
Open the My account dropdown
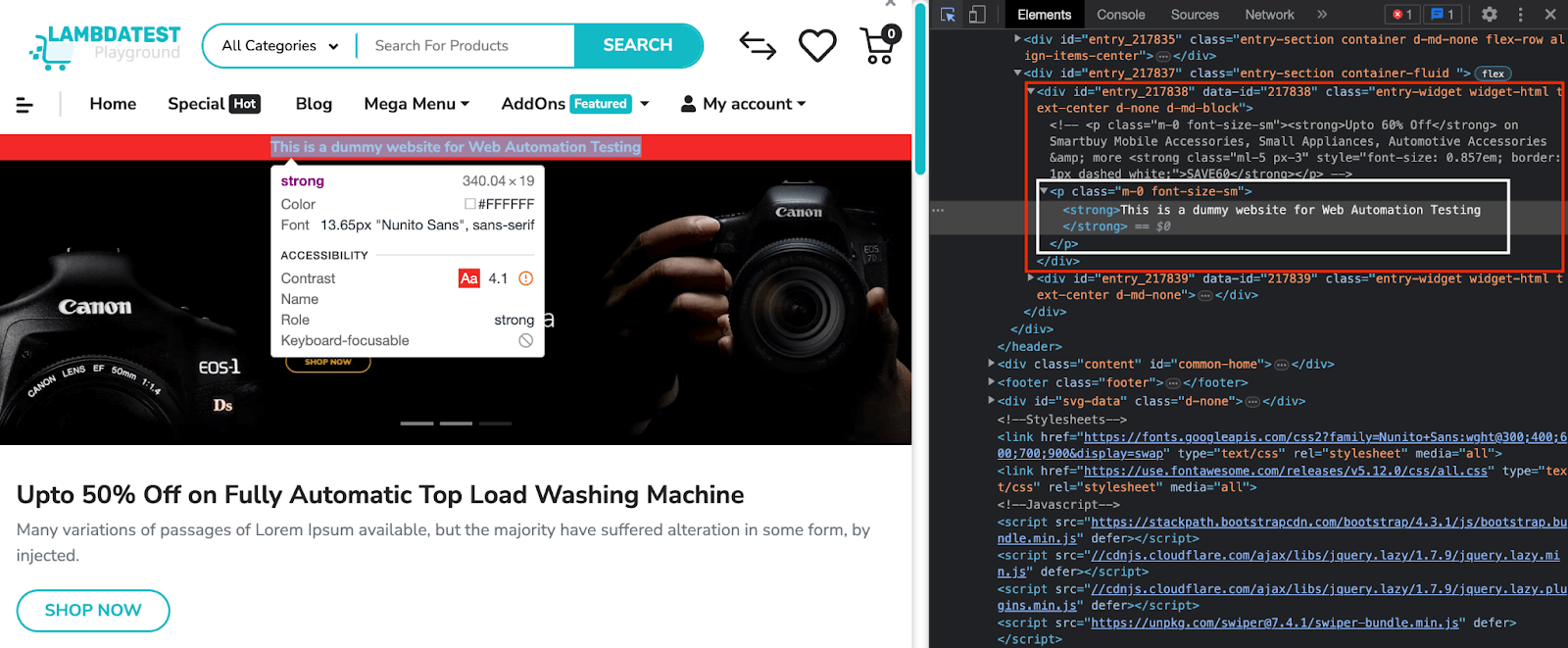click(743, 104)
